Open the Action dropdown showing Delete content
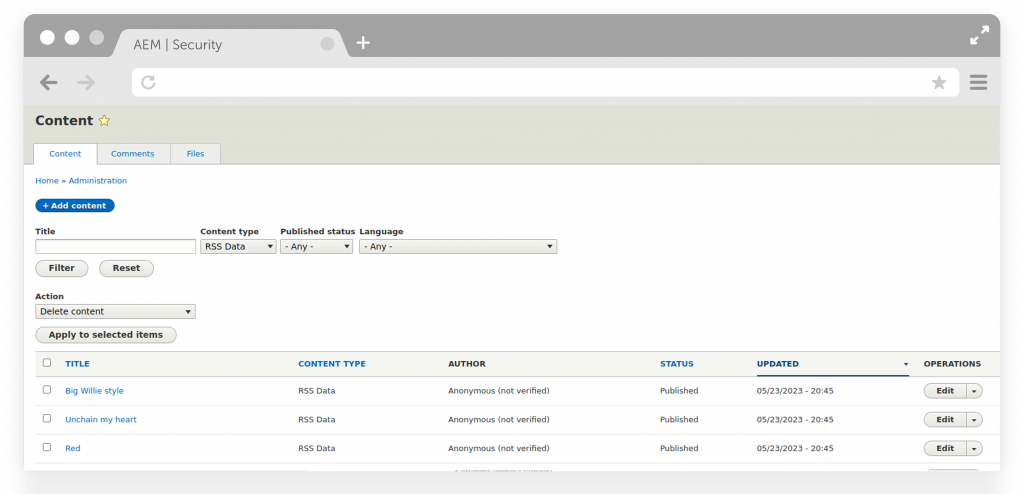1024x494 pixels. click(115, 312)
